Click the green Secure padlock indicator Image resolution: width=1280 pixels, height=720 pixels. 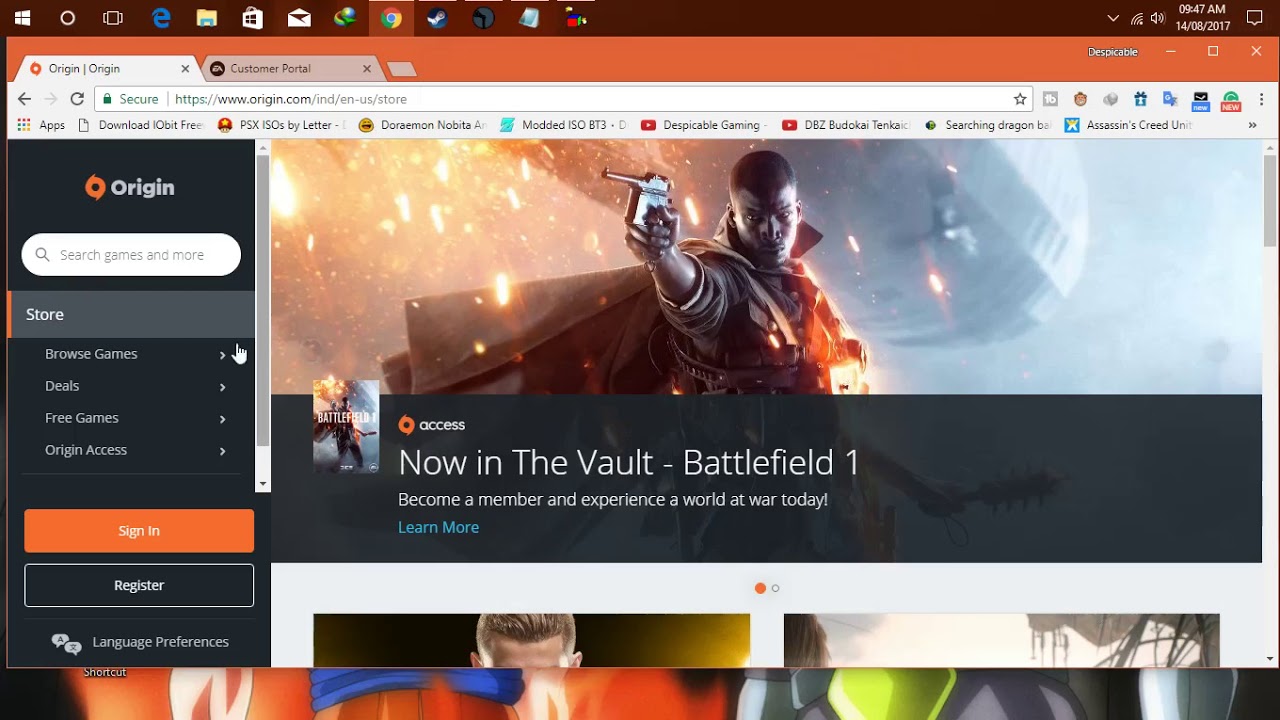click(128, 99)
